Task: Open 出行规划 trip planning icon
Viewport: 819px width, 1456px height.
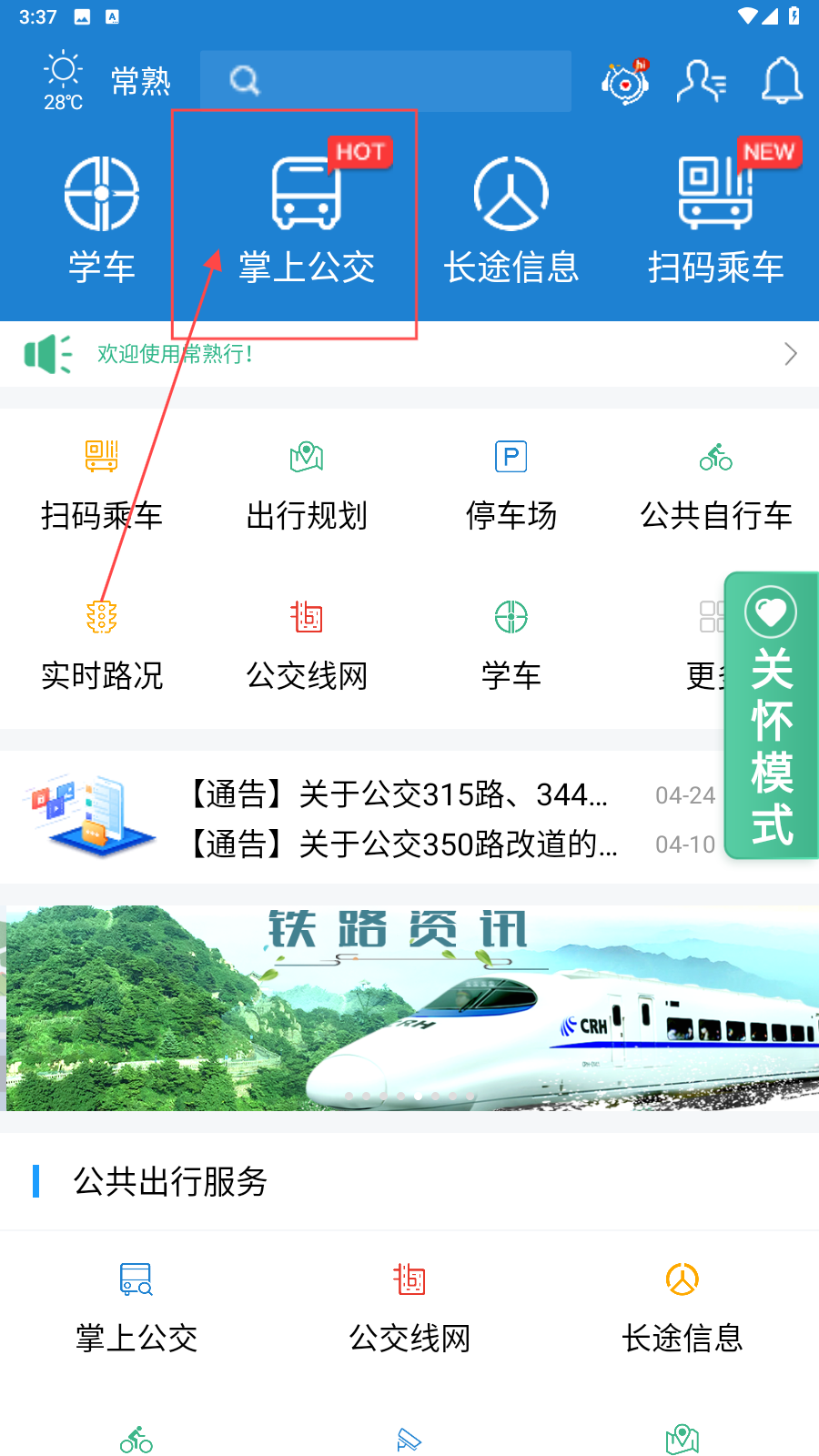Action: pos(307,487)
